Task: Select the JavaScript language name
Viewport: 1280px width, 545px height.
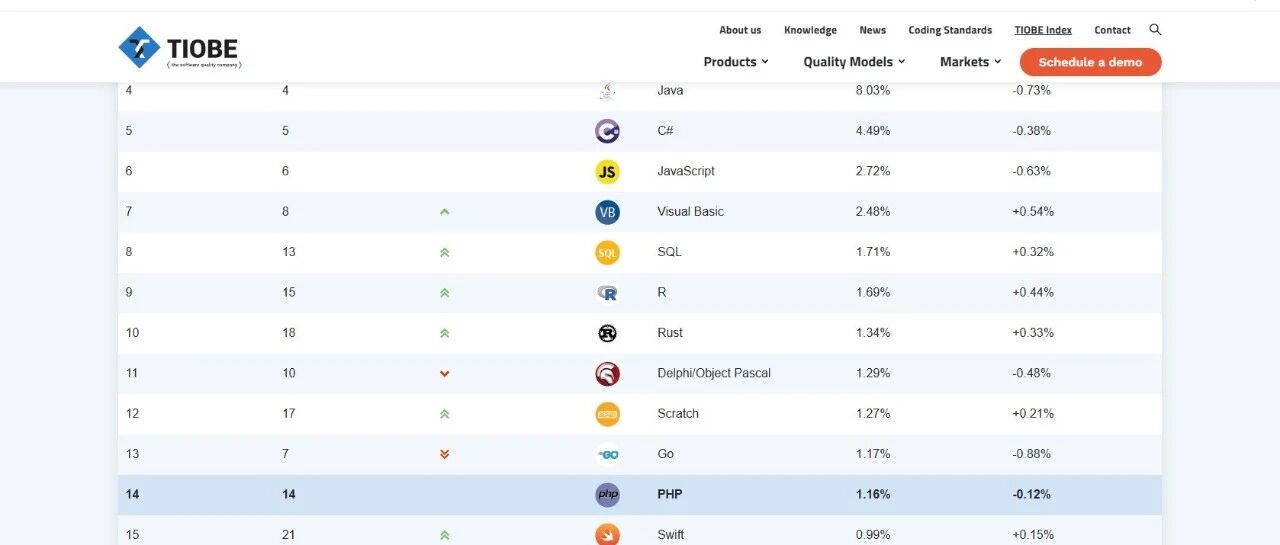Action: click(686, 171)
